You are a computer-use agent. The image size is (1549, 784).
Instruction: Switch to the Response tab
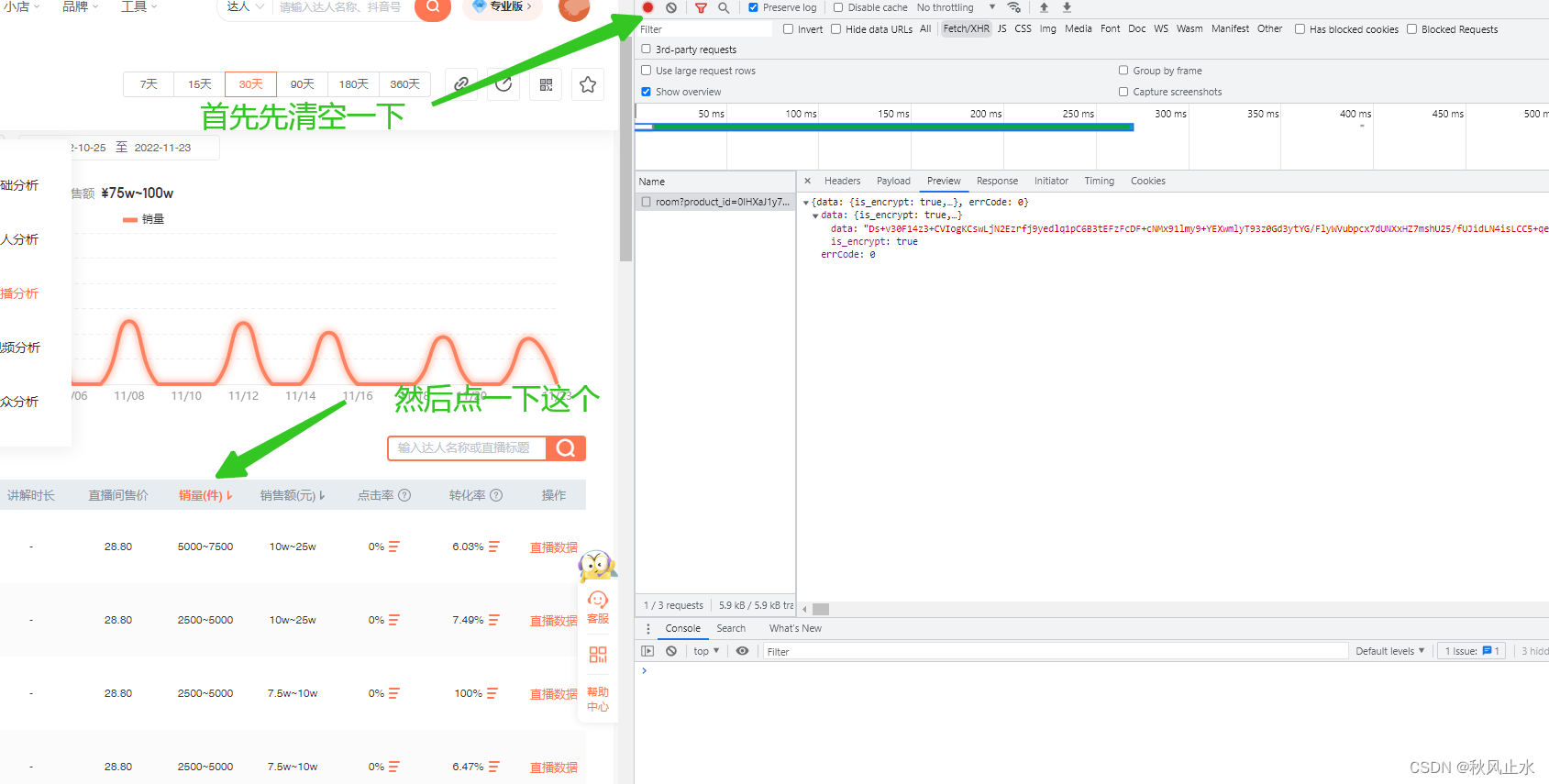click(x=997, y=181)
